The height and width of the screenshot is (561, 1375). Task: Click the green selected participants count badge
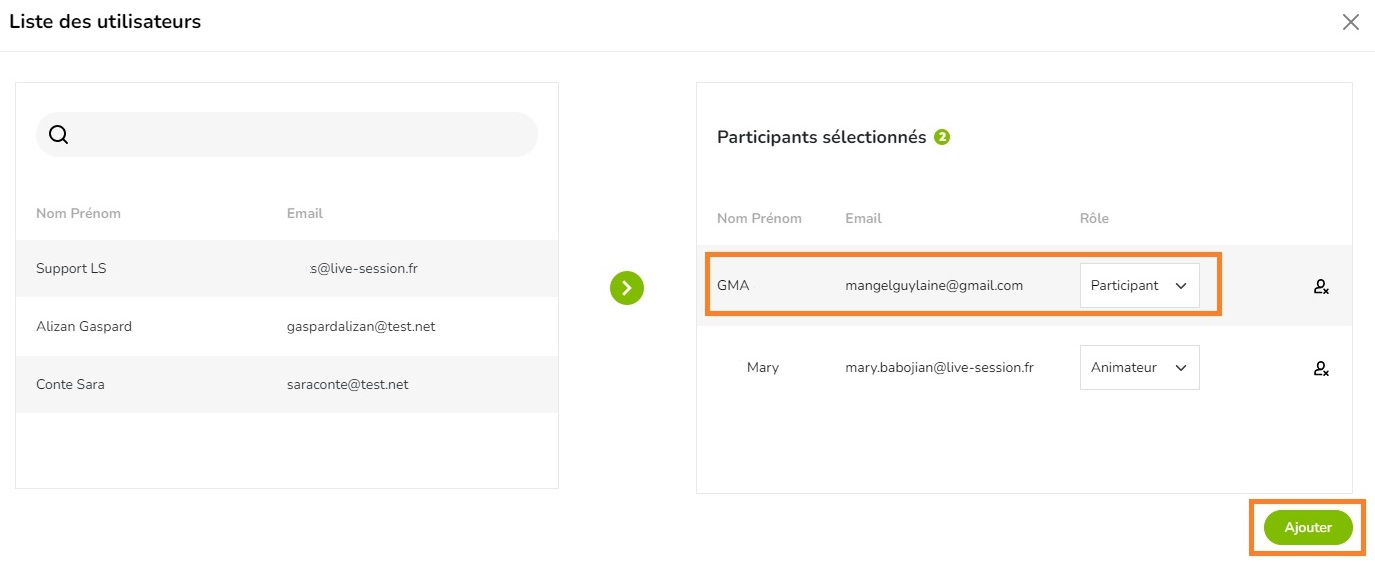point(942,137)
